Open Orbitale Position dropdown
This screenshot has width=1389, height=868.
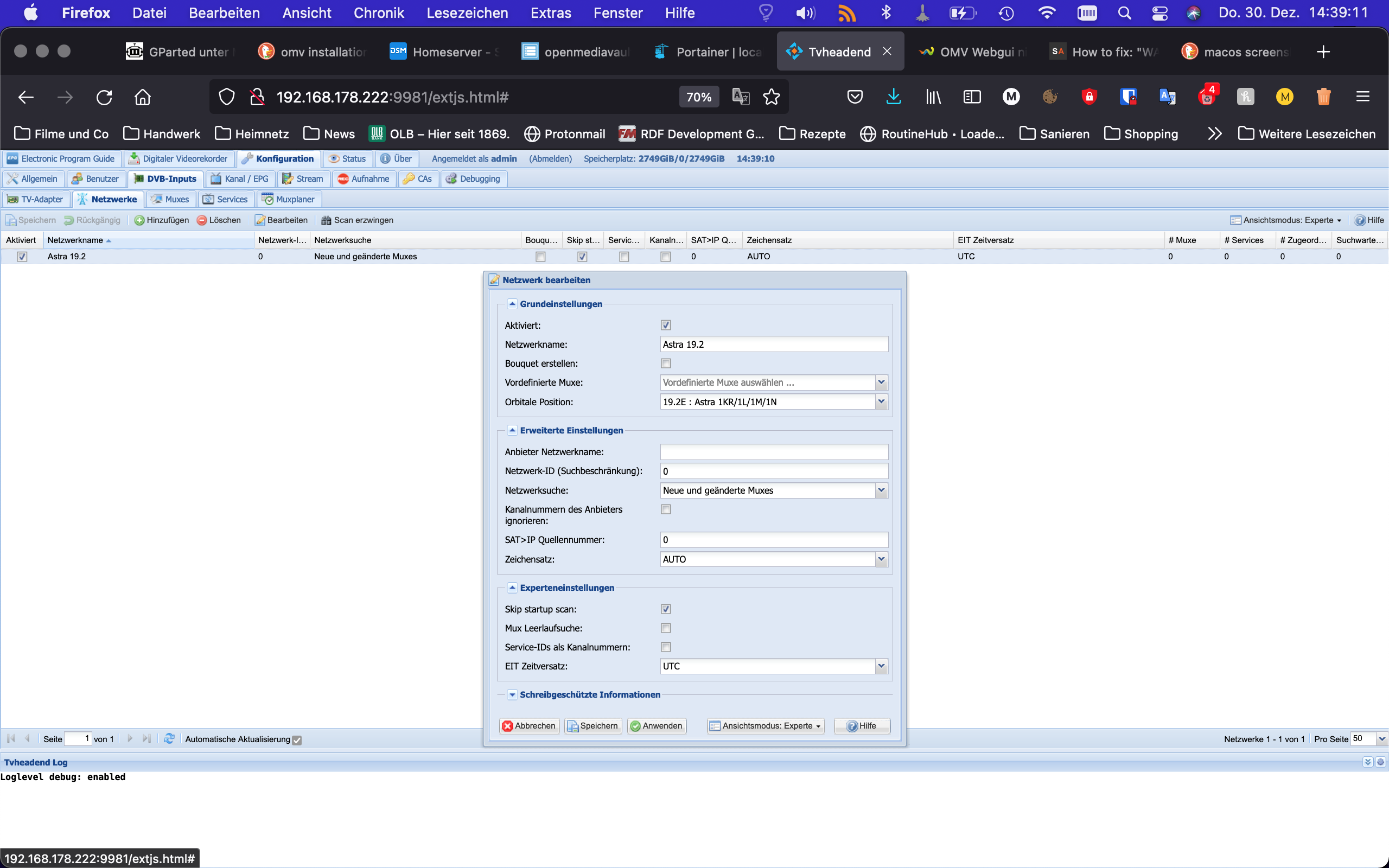coord(881,402)
